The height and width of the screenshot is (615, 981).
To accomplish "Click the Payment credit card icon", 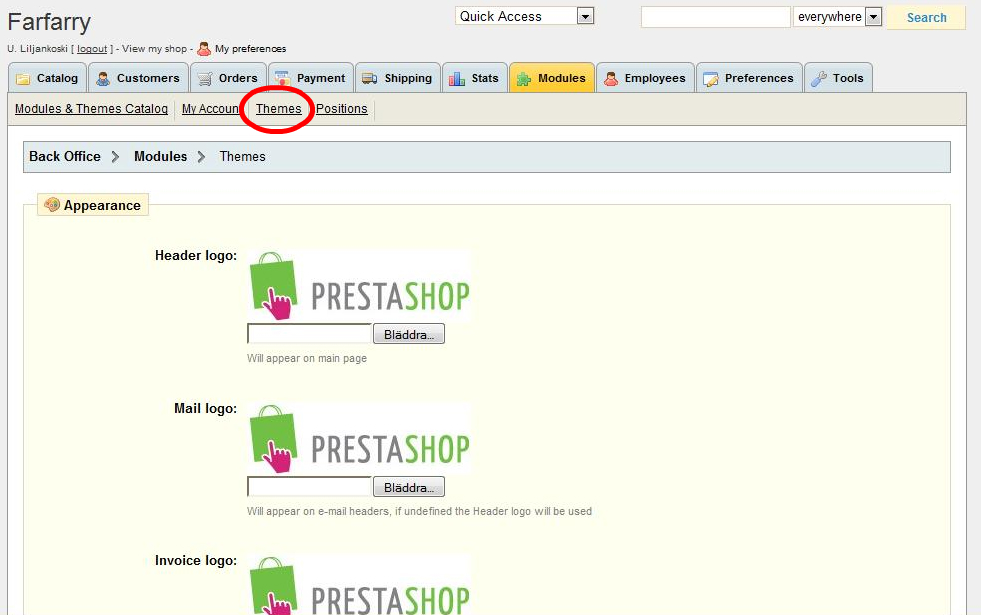I will click(x=283, y=78).
